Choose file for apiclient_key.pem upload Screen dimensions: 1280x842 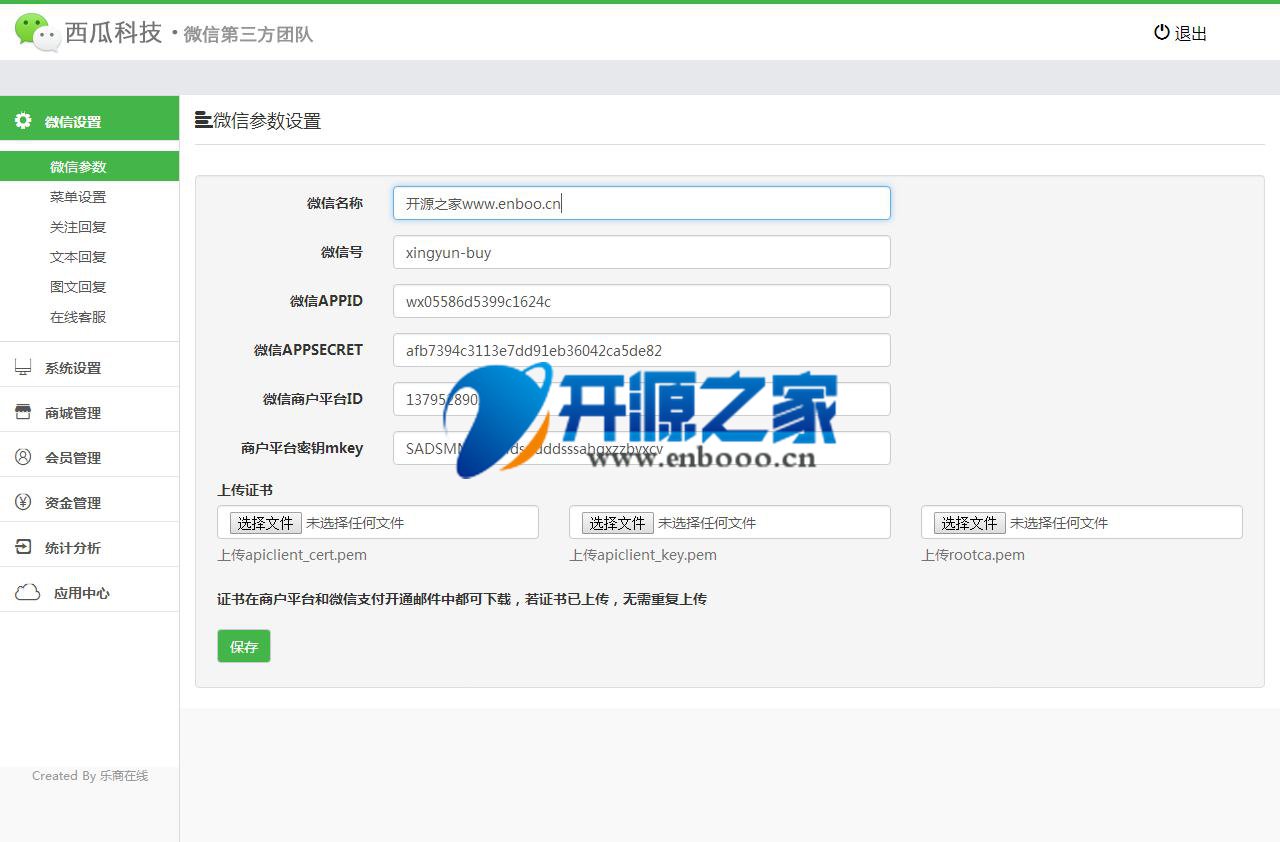point(618,523)
